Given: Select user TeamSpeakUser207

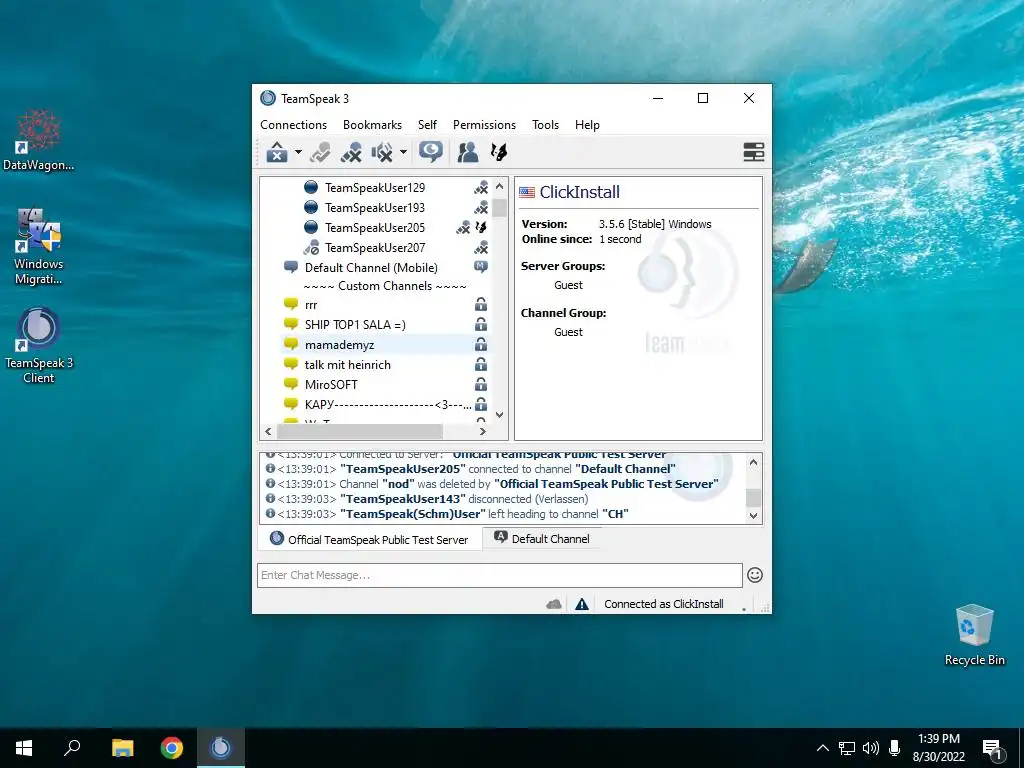Looking at the screenshot, I should click(375, 248).
